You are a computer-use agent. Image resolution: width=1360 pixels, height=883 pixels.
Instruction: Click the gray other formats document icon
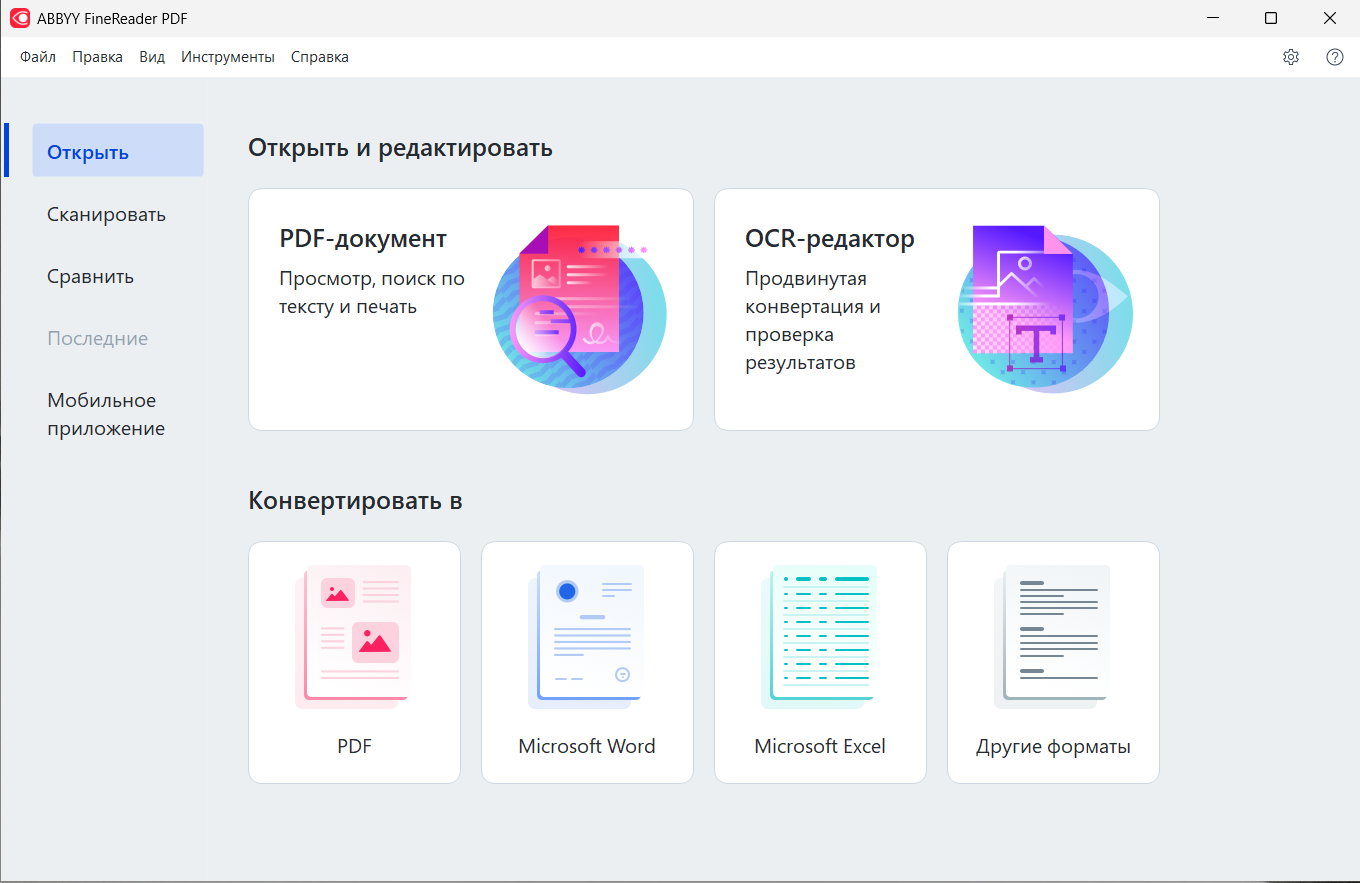pos(1053,636)
